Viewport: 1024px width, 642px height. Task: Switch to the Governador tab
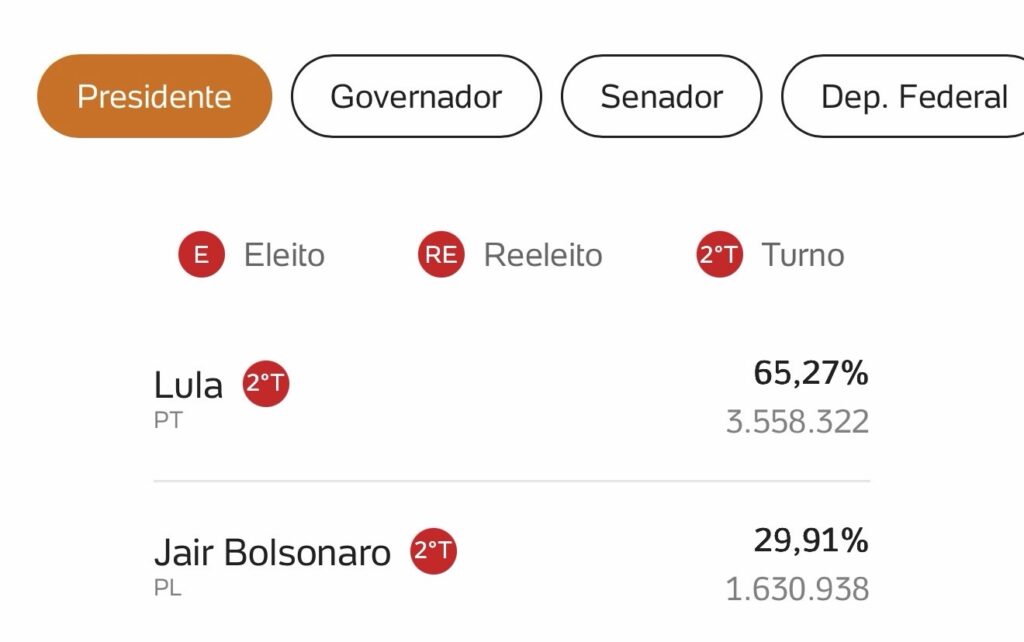tap(416, 96)
